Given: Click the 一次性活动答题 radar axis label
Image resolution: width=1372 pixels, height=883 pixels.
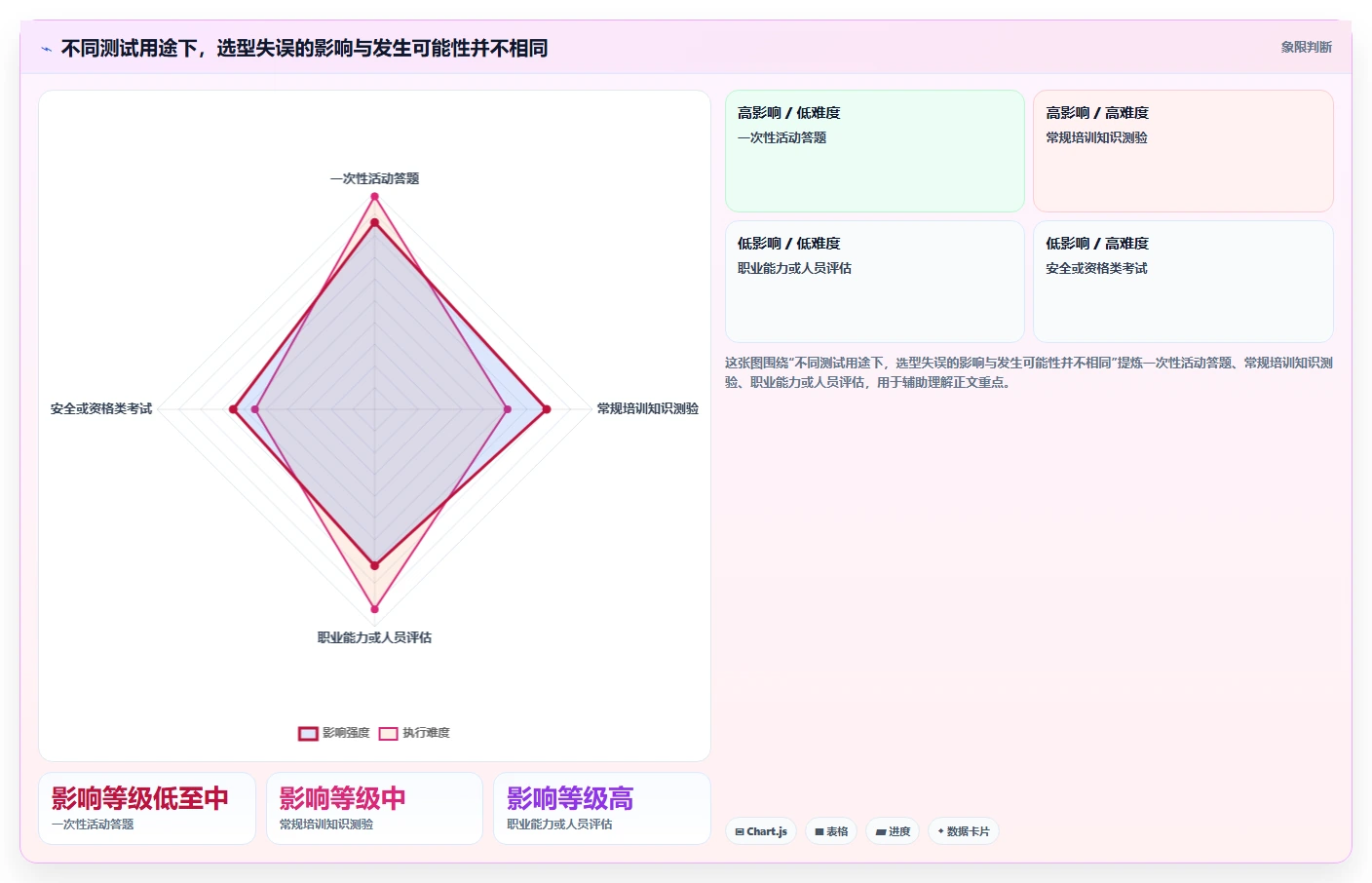Looking at the screenshot, I should [x=374, y=178].
